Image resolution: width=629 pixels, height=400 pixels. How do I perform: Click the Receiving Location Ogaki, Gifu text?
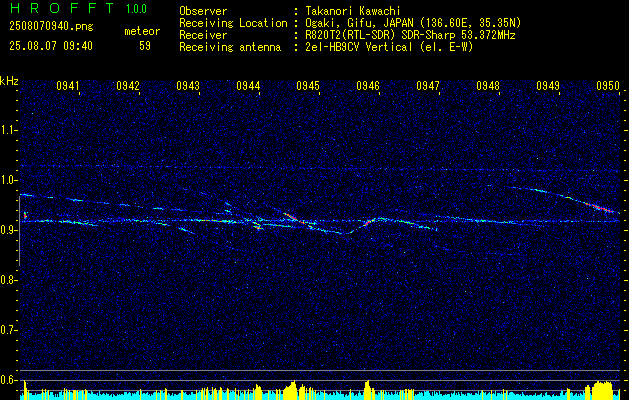pyautogui.click(x=413, y=23)
